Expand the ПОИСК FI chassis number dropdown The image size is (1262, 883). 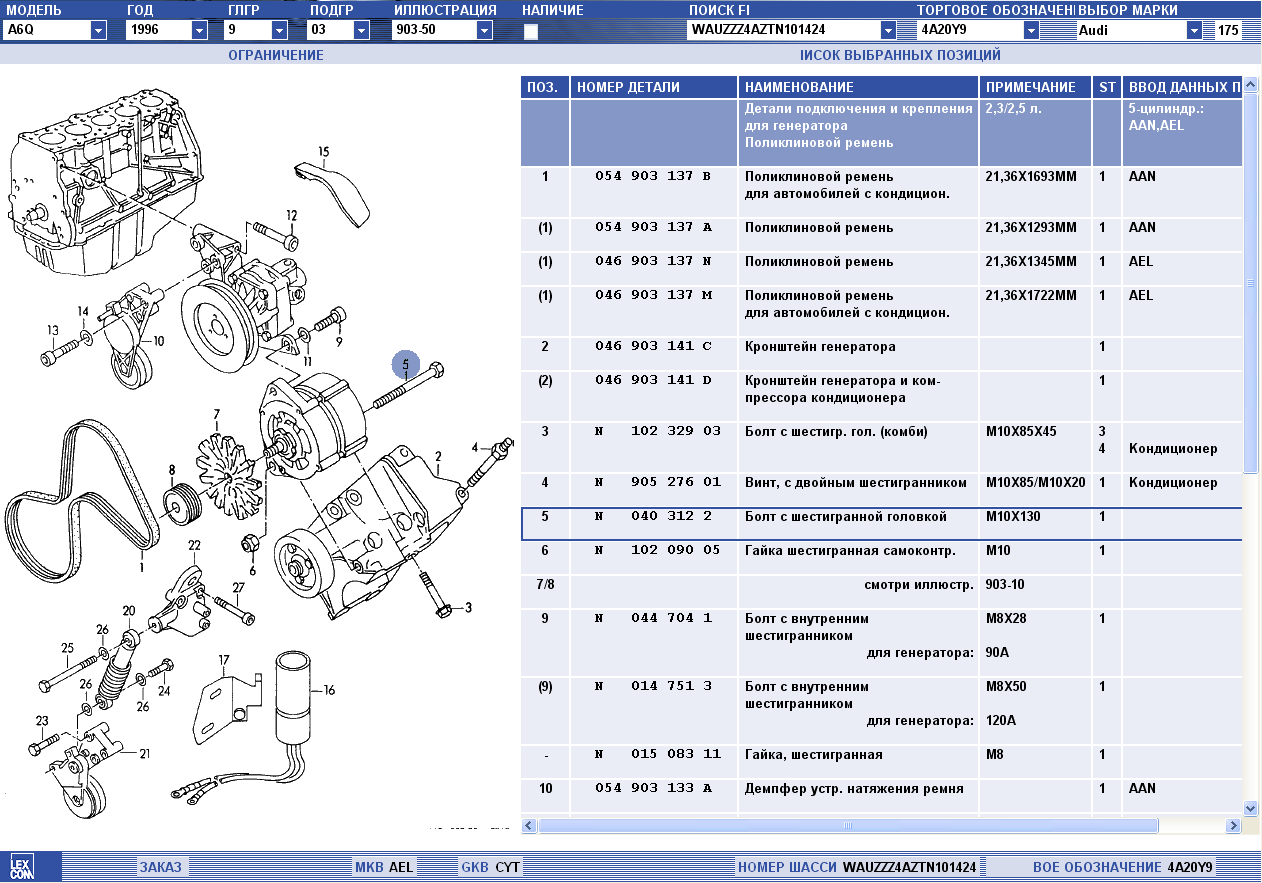coord(888,30)
